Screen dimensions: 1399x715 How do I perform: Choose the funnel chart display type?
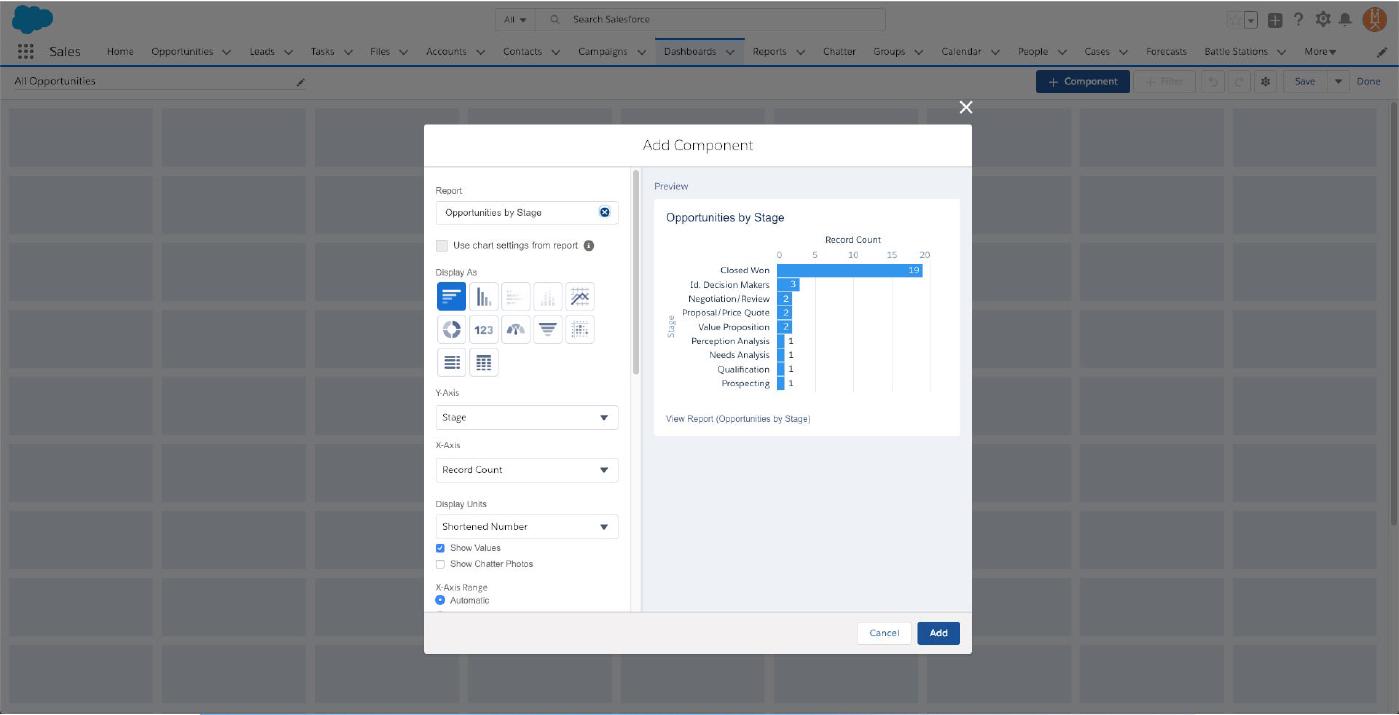(x=548, y=330)
